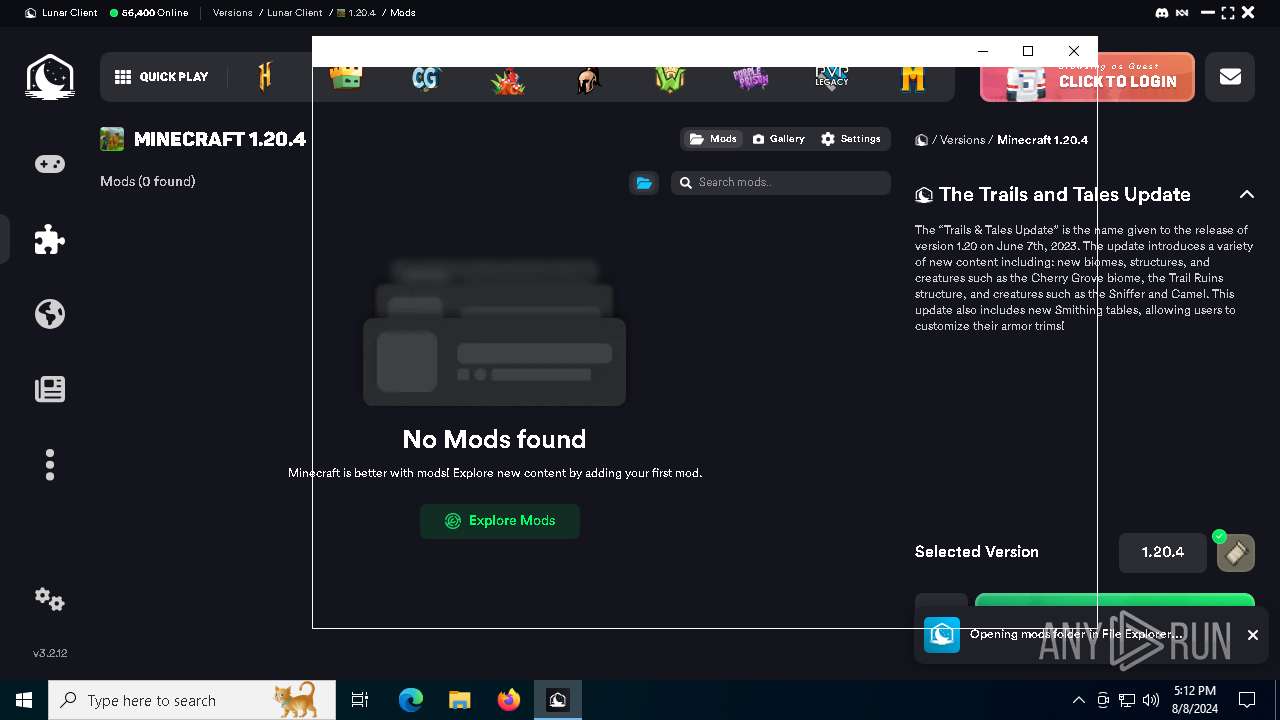Join the PvP Legacy server icon

(x=832, y=77)
